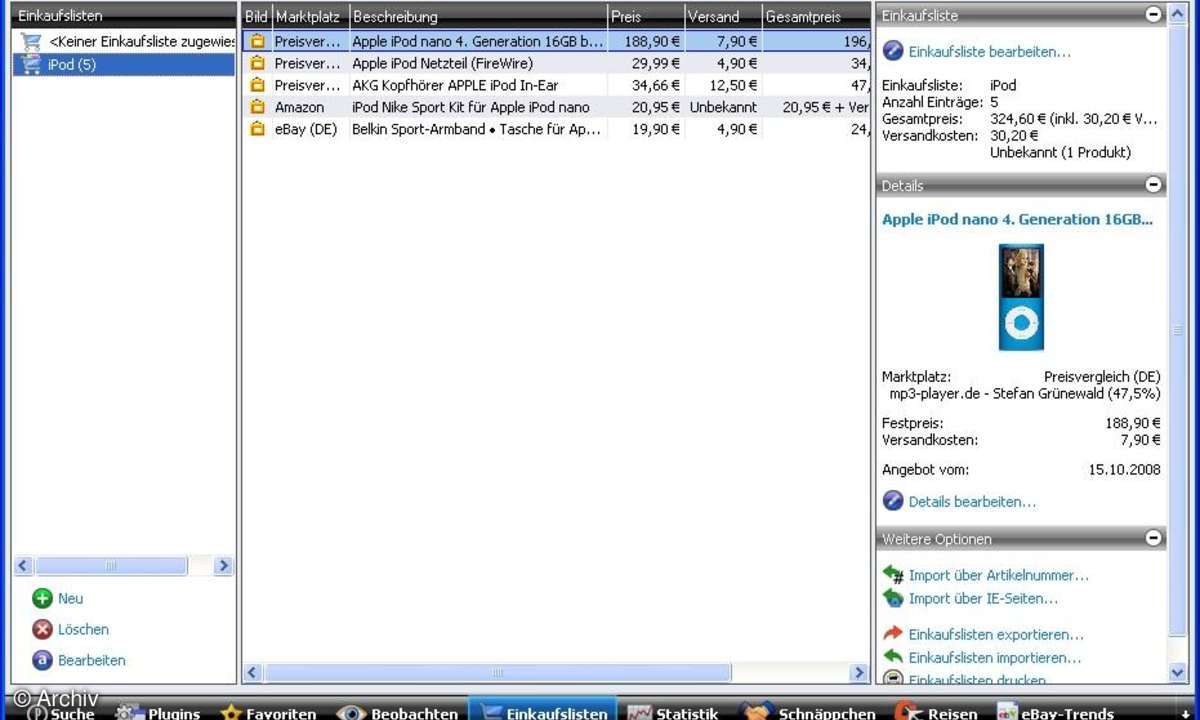The height and width of the screenshot is (720, 1200).
Task: Click the red Einkaufslisten exportieren arrow icon
Action: coord(893,634)
